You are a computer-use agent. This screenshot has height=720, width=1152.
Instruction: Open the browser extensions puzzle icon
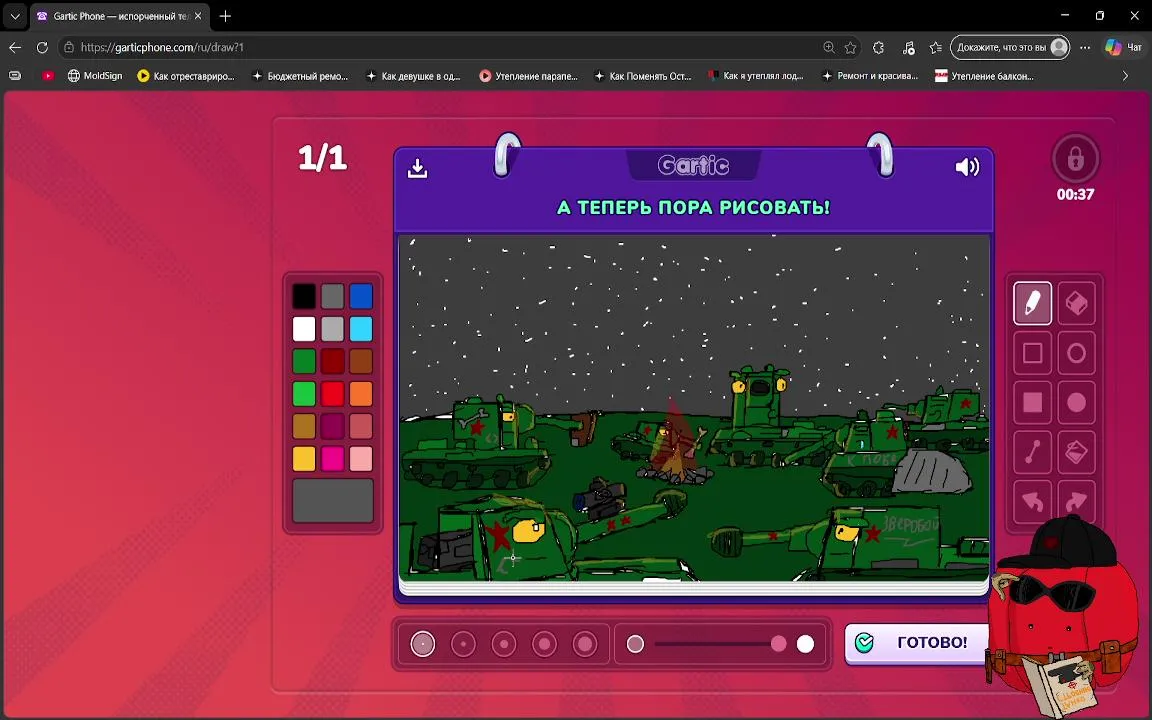[x=879, y=47]
